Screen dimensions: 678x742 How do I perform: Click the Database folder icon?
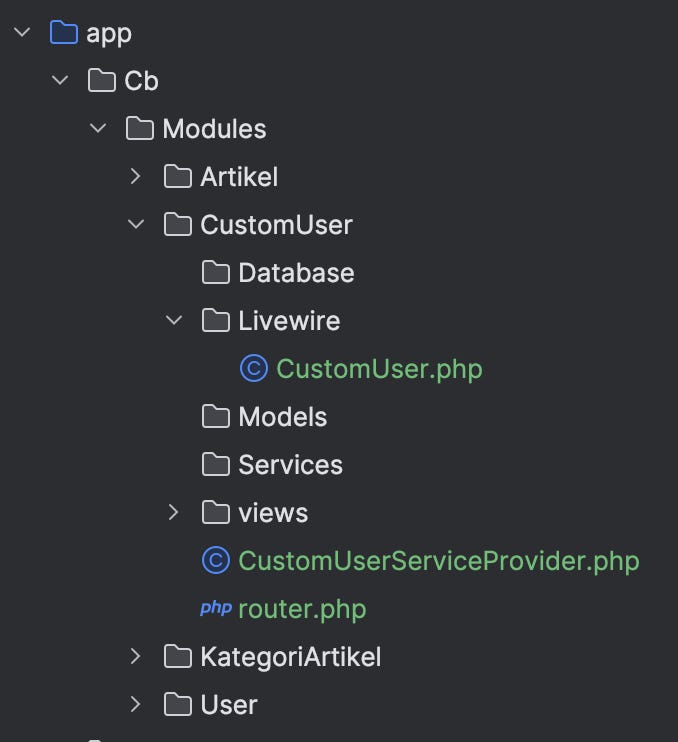(x=216, y=272)
